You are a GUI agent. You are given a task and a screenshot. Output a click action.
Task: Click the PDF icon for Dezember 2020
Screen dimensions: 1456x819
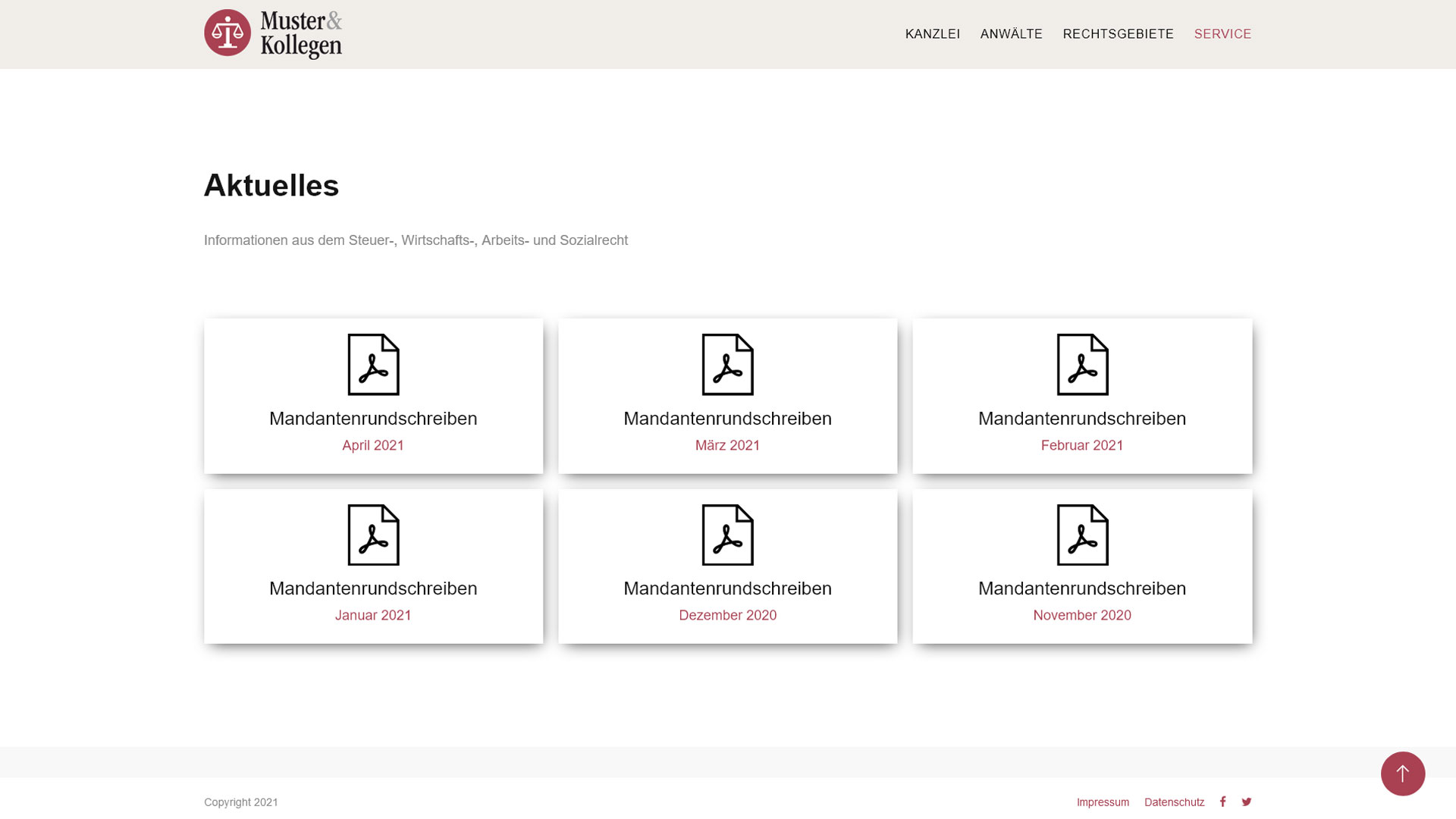tap(727, 535)
